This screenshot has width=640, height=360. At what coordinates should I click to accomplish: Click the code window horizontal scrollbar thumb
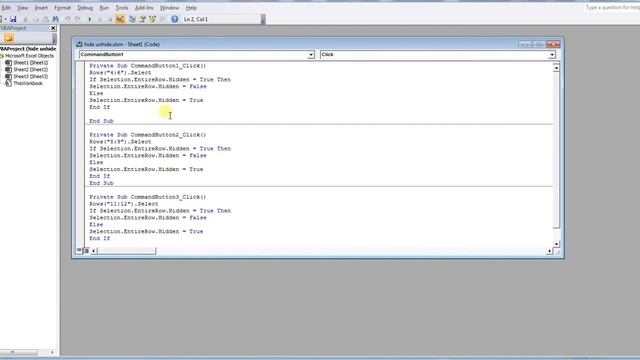tap(127, 251)
